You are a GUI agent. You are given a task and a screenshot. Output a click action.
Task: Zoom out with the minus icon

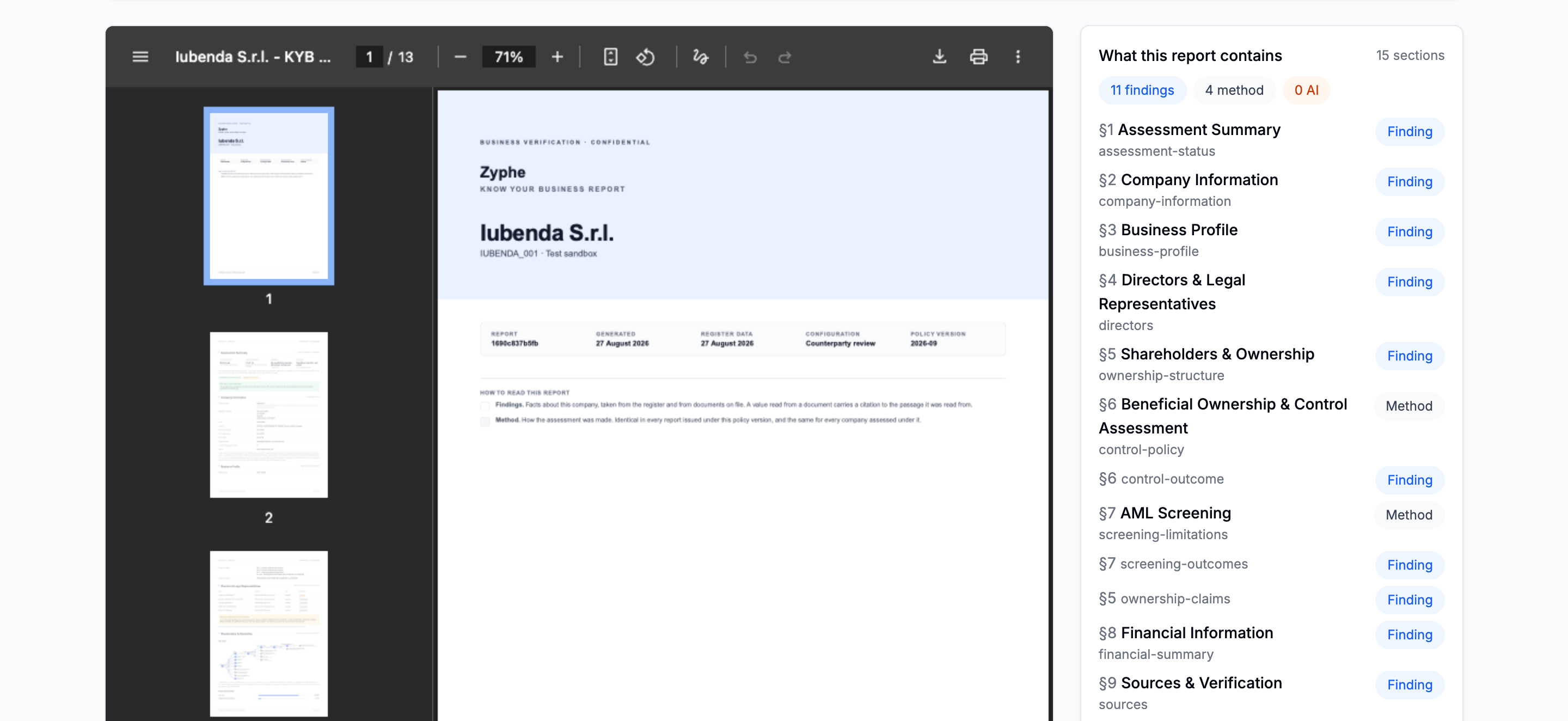460,57
